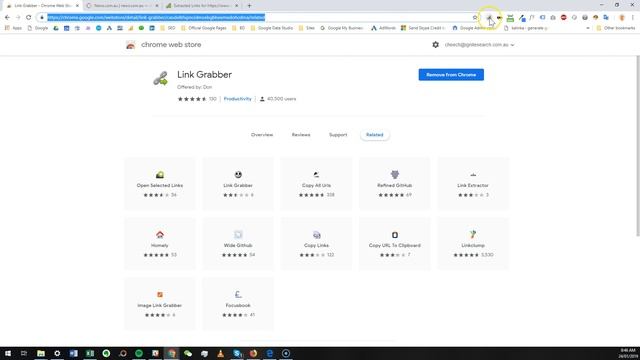Switch to the Overview tab

click(x=262, y=135)
